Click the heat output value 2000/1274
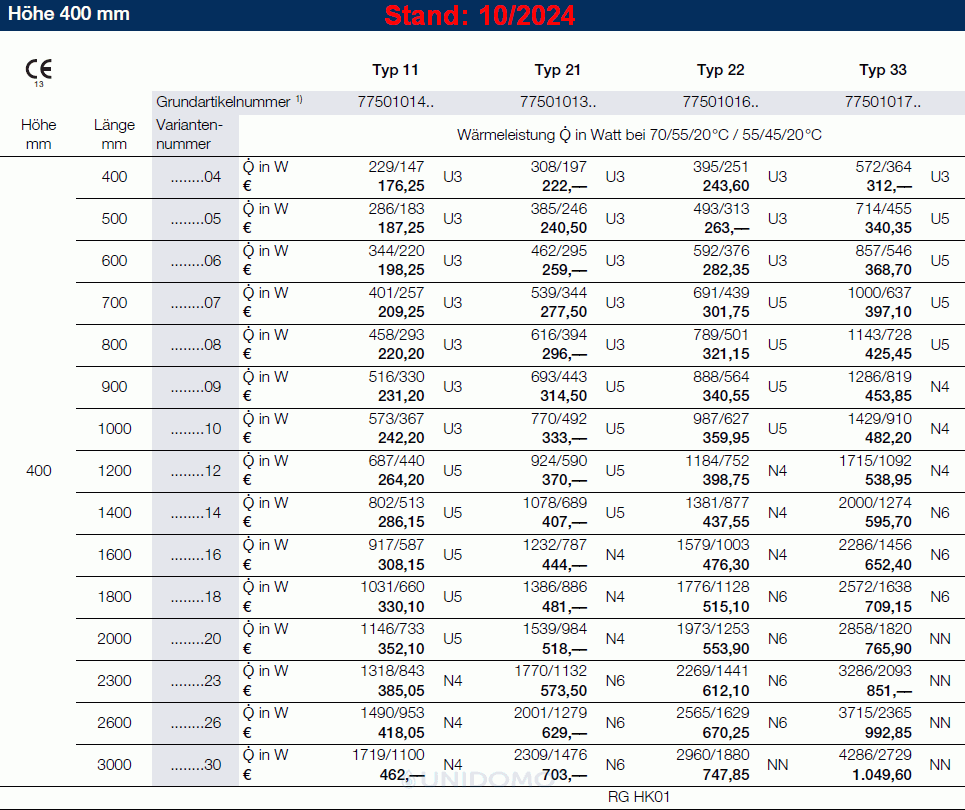 [875, 503]
